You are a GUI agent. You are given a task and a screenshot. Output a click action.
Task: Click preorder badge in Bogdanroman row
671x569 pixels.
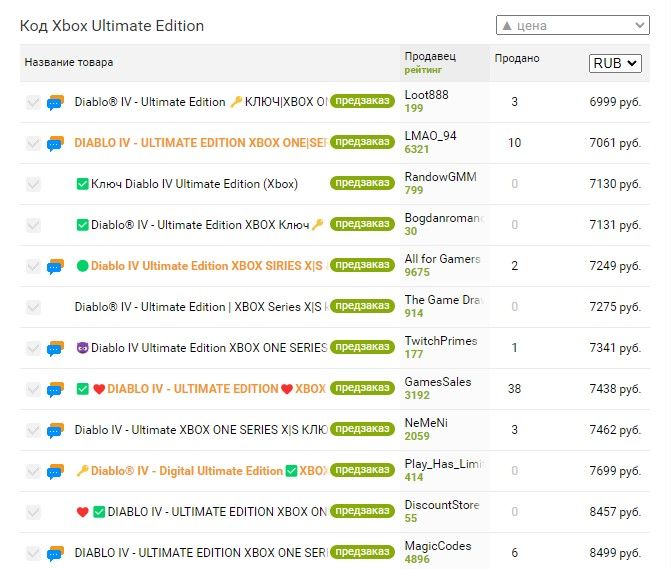click(362, 224)
